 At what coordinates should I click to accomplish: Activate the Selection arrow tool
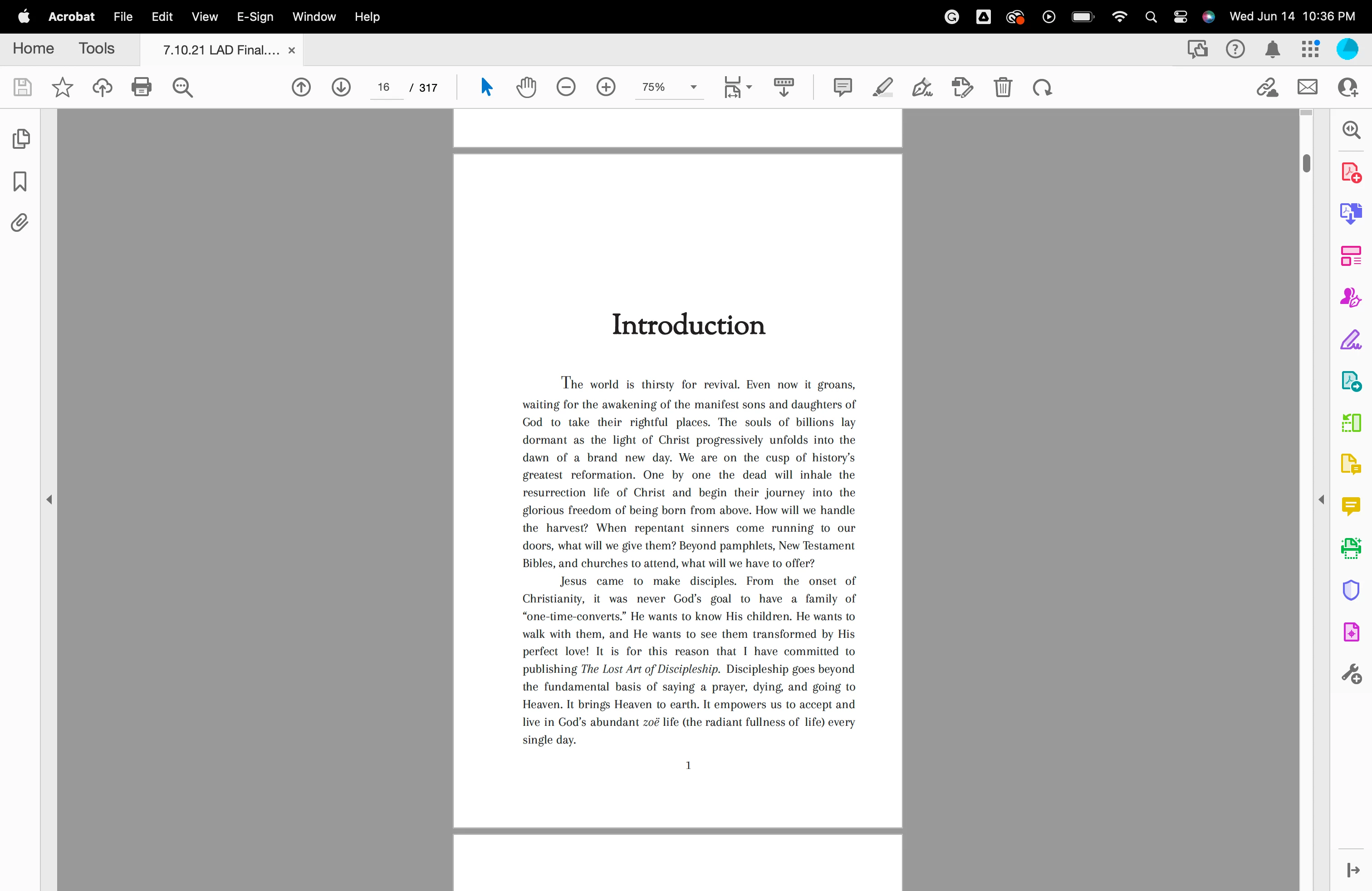486,88
